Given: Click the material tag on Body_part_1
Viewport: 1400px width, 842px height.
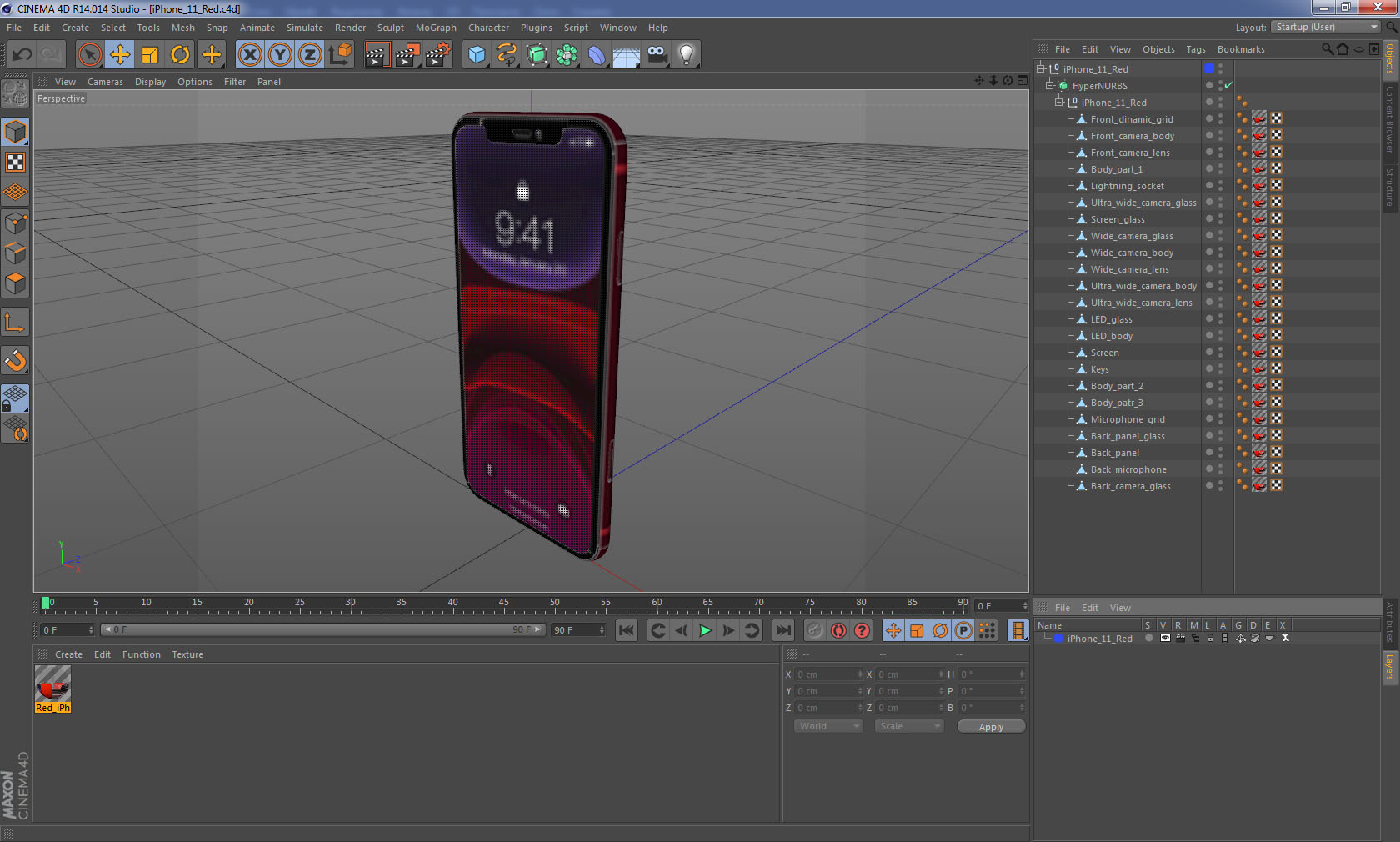Looking at the screenshot, I should [x=1259, y=169].
